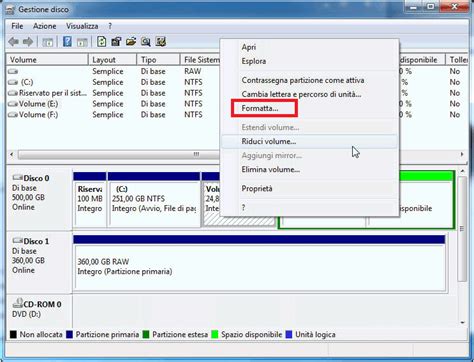The width and height of the screenshot is (474, 362).
Task: Sort by the Volume column header
Action: [47, 60]
